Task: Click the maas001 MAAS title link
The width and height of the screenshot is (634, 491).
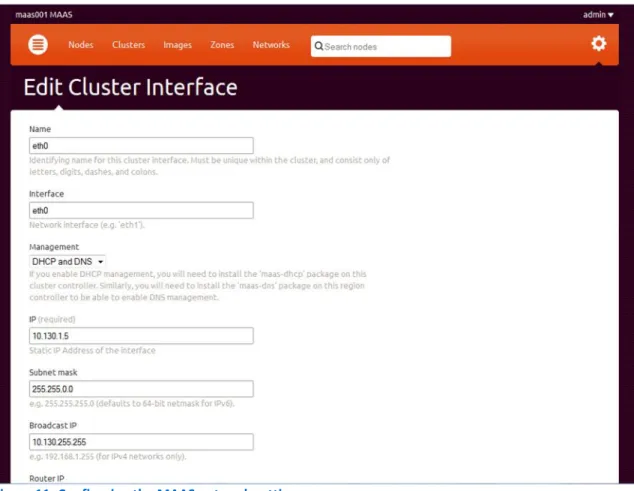Action: [44, 15]
